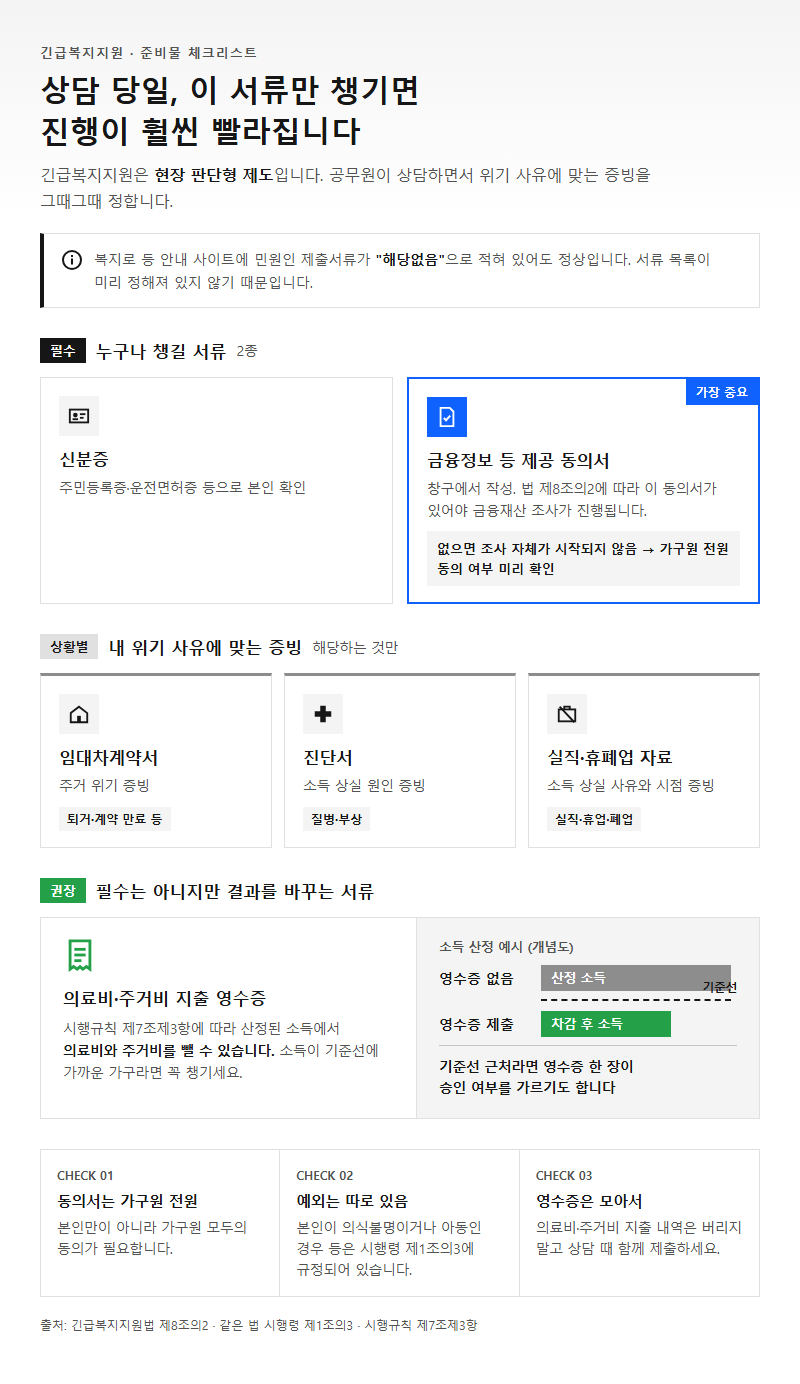Click the 실직·휴폐업 자료 card title

[610, 758]
